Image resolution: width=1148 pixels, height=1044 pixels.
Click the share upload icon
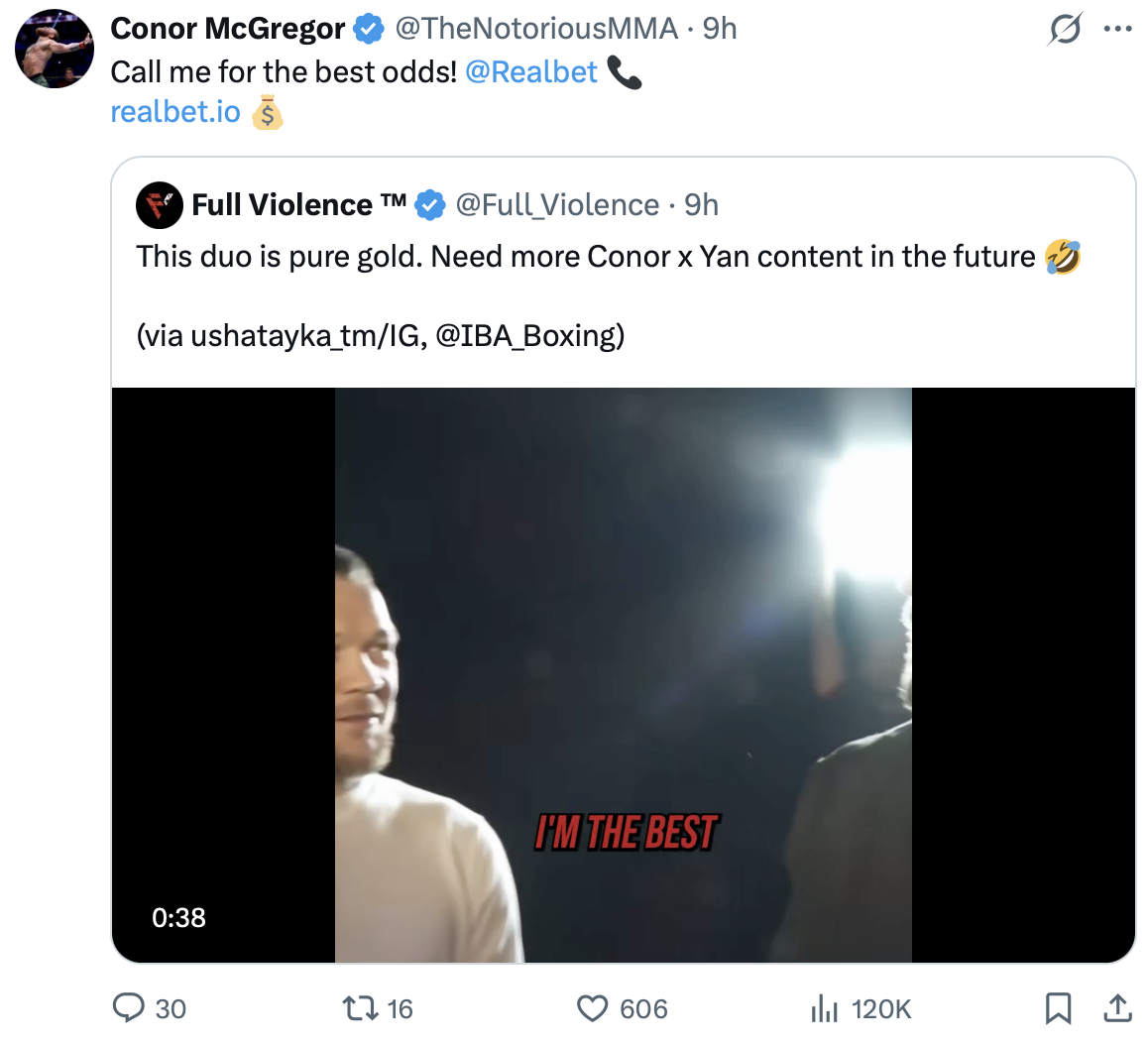1117,1008
